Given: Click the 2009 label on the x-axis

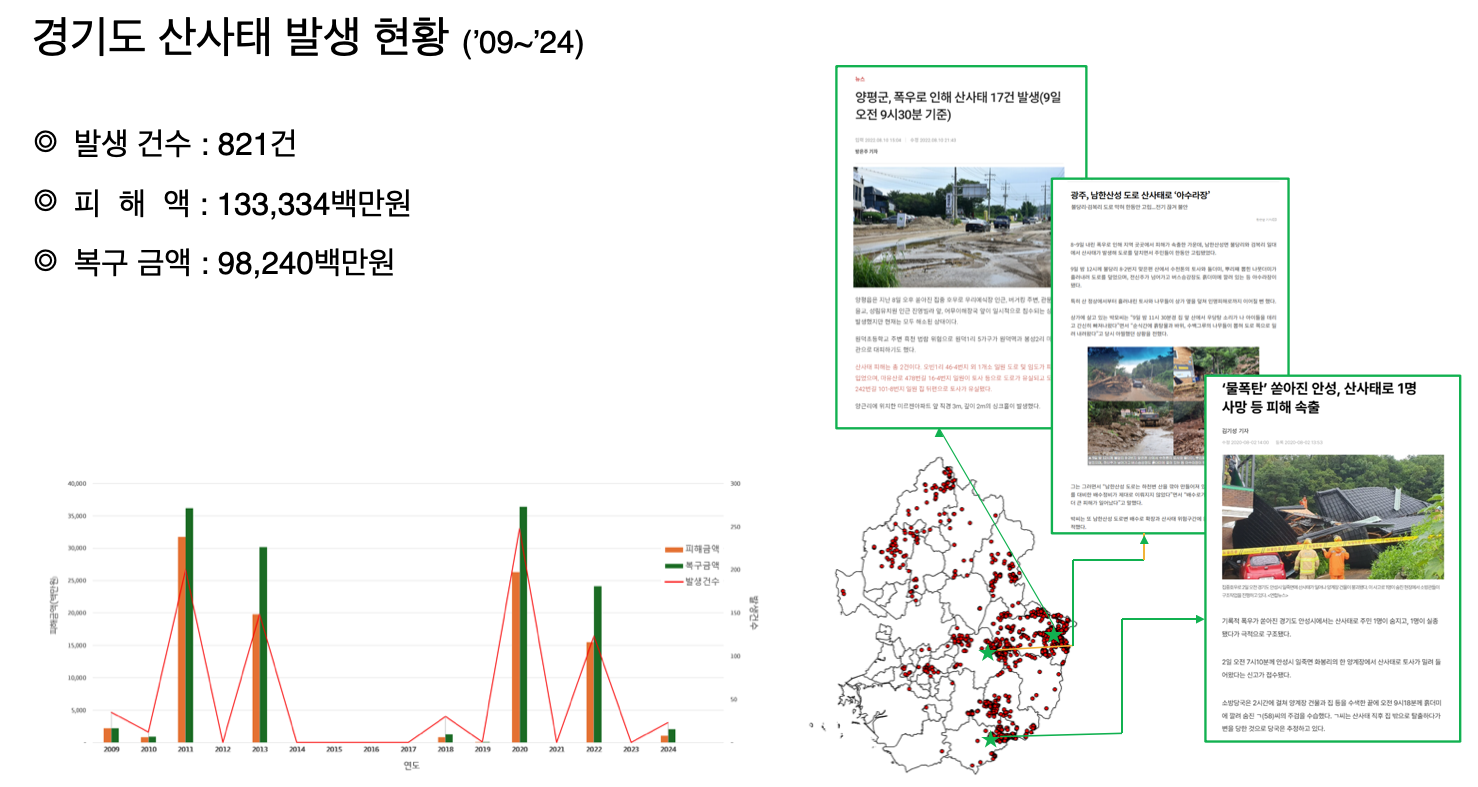Looking at the screenshot, I should click(x=111, y=749).
